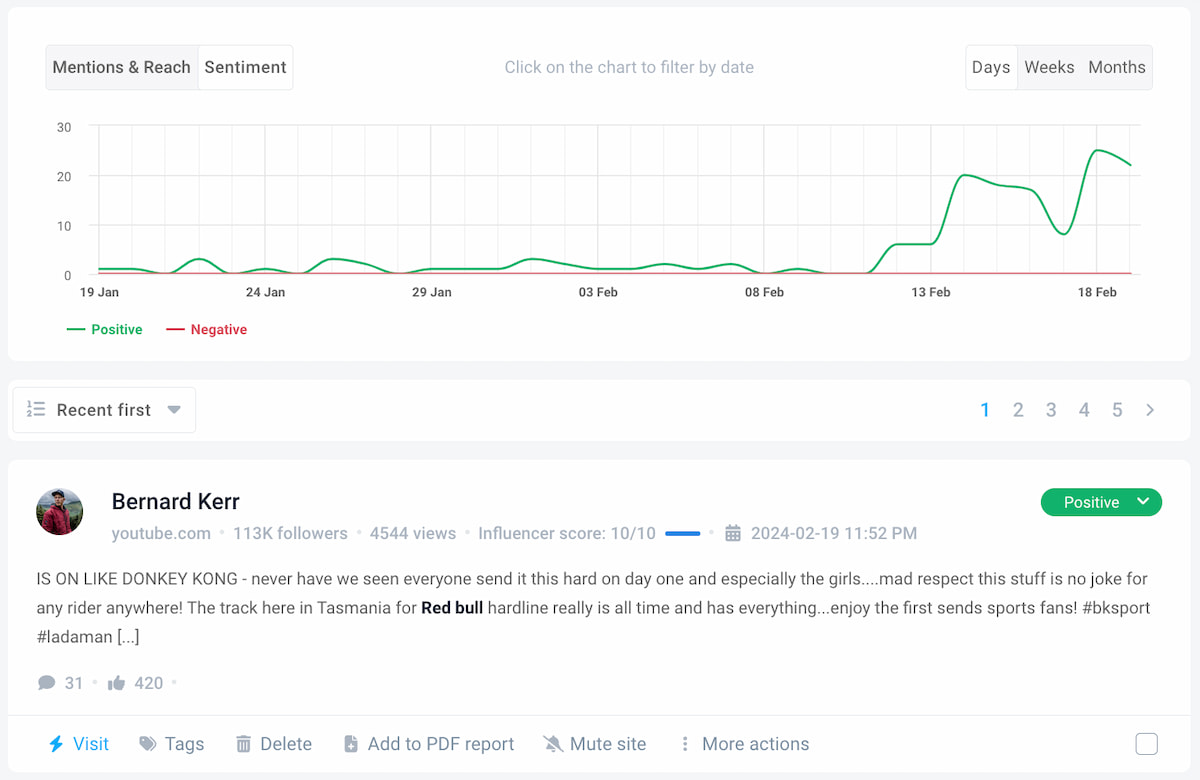Switch grouping to Months
Screen dimensions: 1200x780
1116,67
